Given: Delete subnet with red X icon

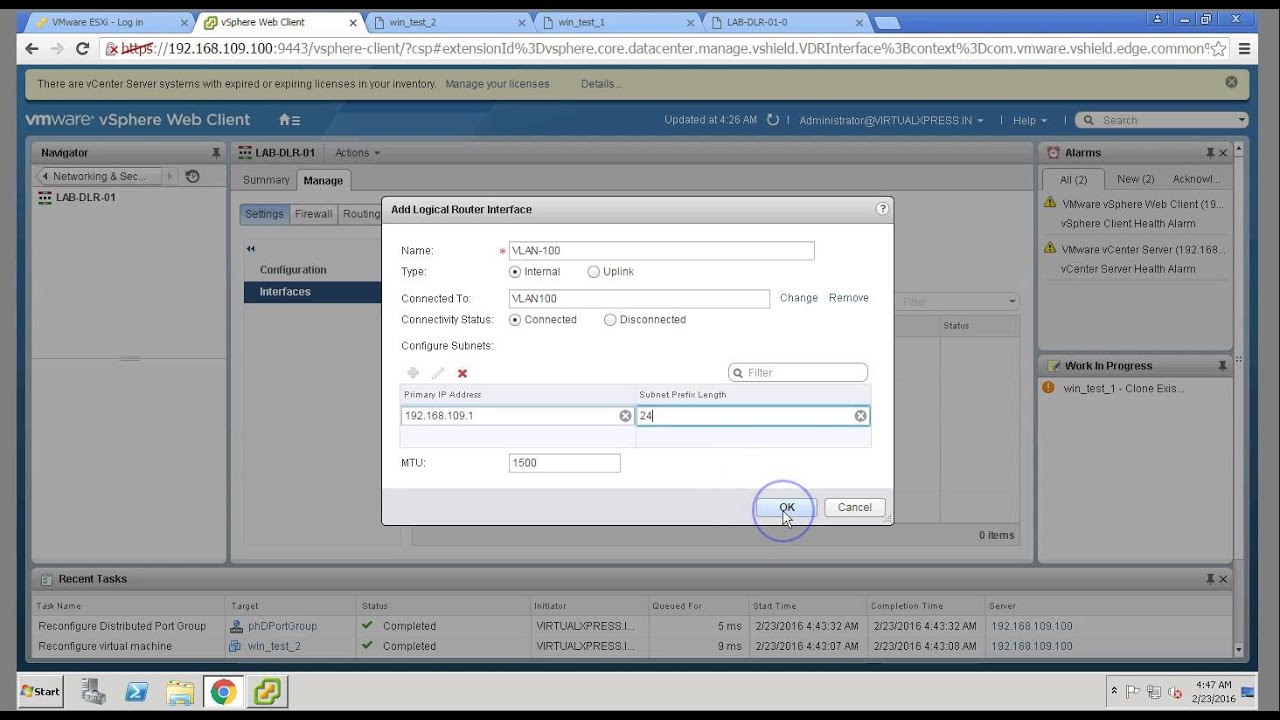Looking at the screenshot, I should point(462,373).
